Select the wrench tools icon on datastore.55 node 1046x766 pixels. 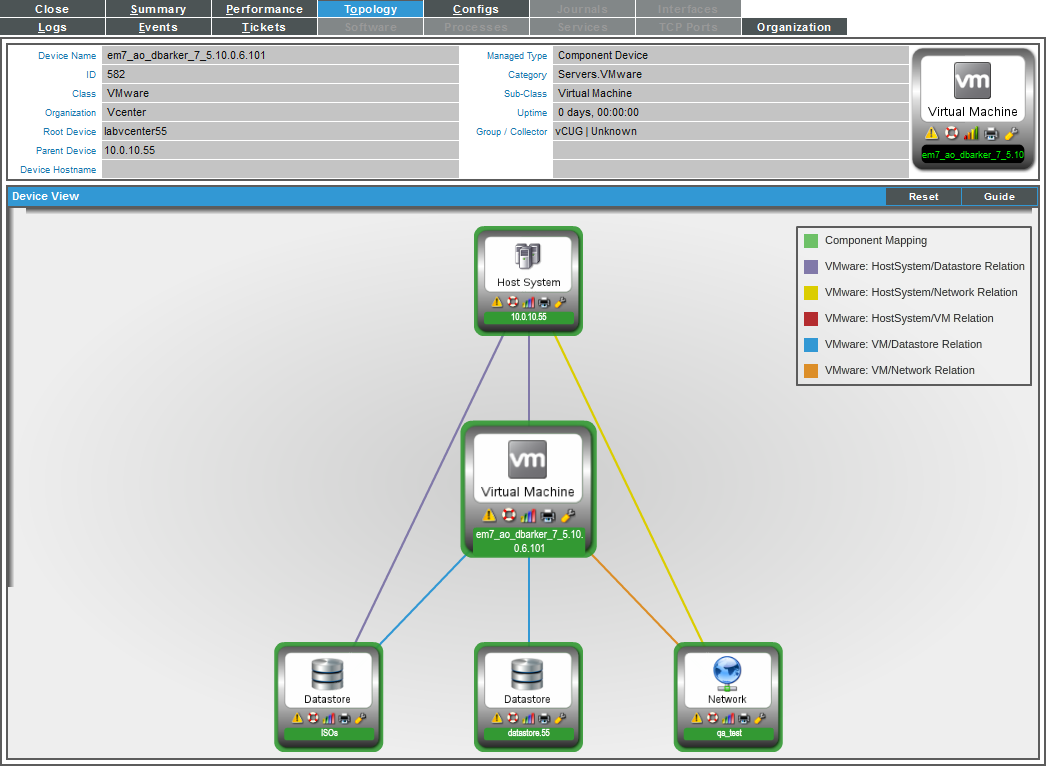(560, 718)
